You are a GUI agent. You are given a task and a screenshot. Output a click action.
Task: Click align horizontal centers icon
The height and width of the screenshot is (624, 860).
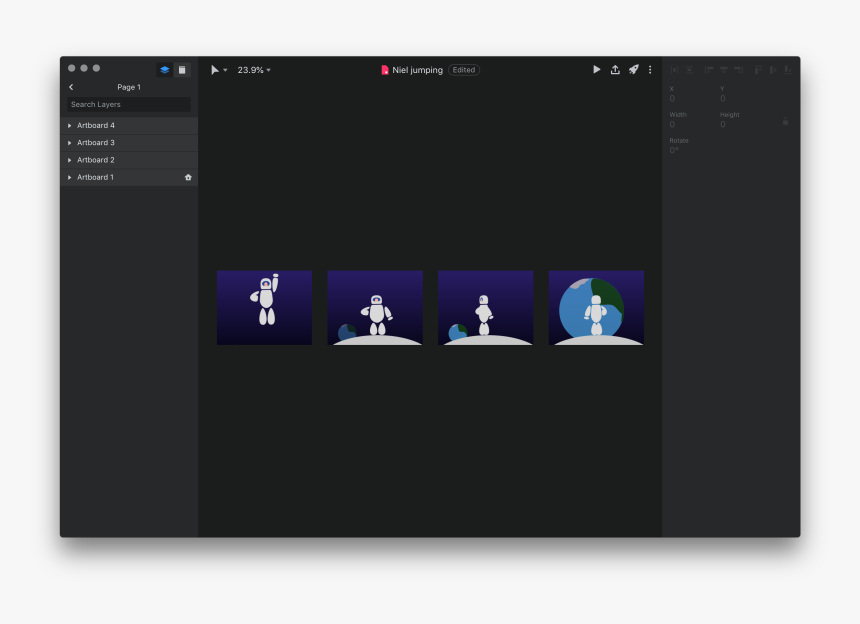724,70
